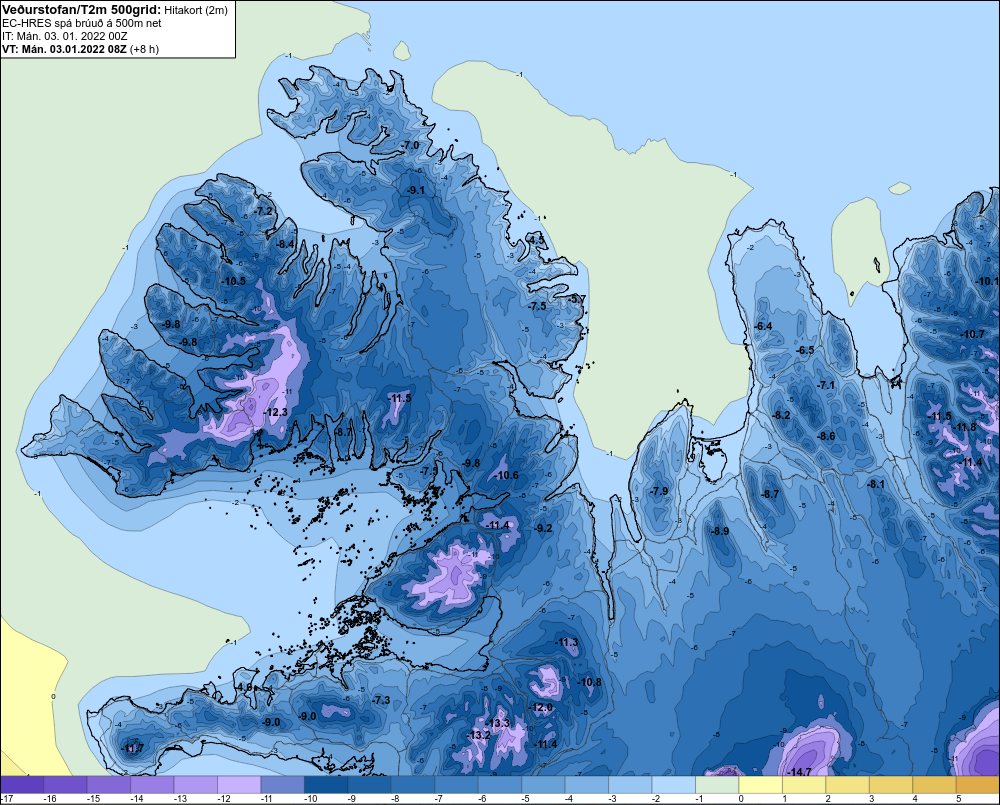Screen dimensions: 1000x805
Task: Select the 'Hitakort (2m)' header text
Action: pos(196,10)
